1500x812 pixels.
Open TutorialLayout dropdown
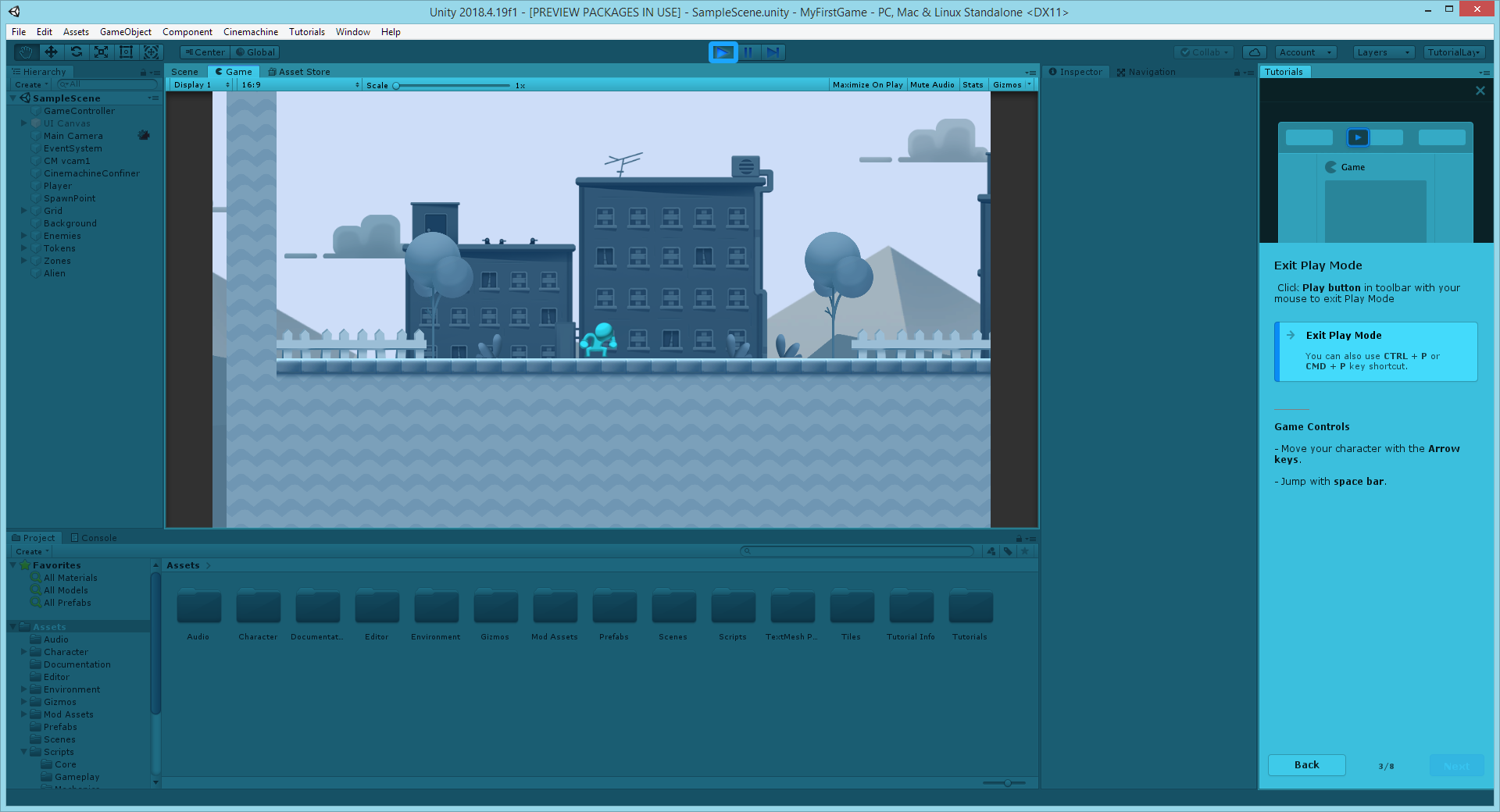[x=1454, y=52]
